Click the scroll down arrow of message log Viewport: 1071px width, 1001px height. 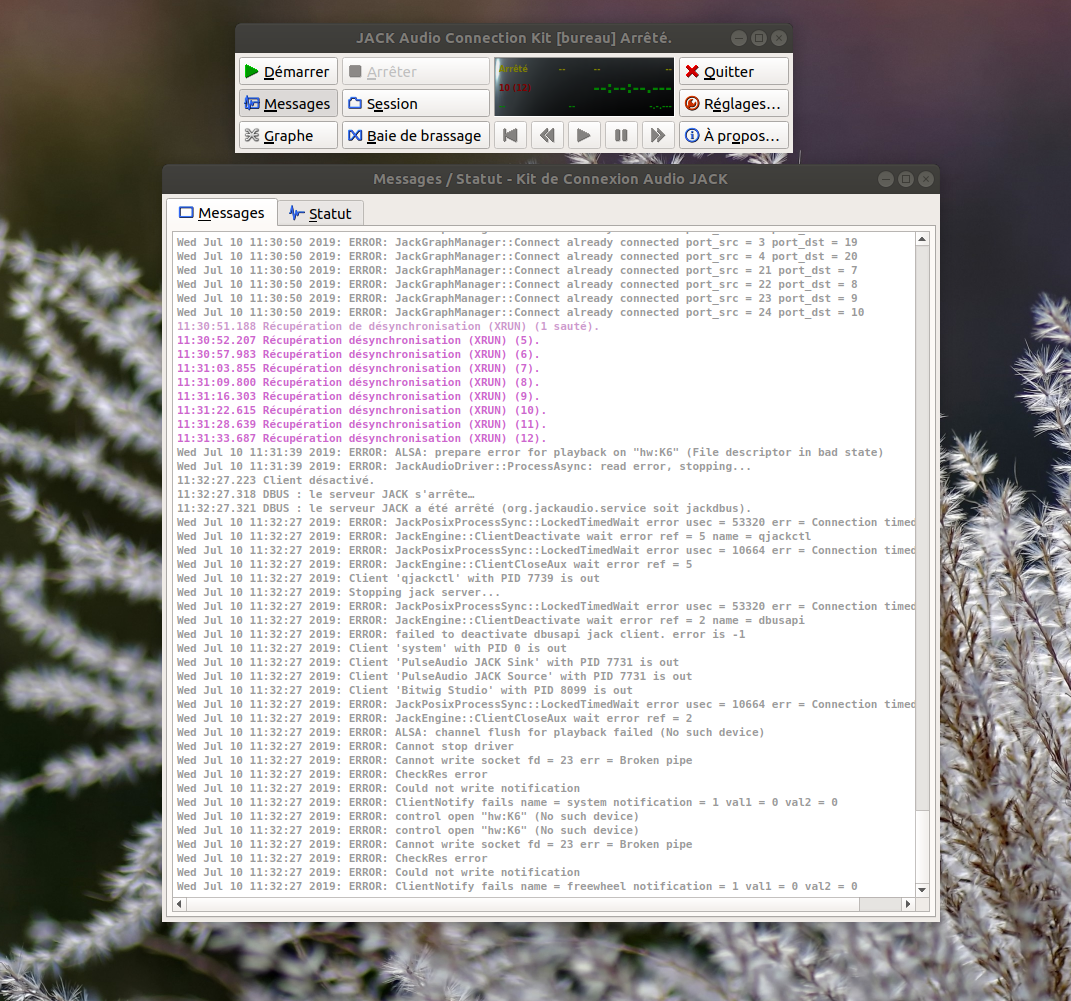pos(922,890)
